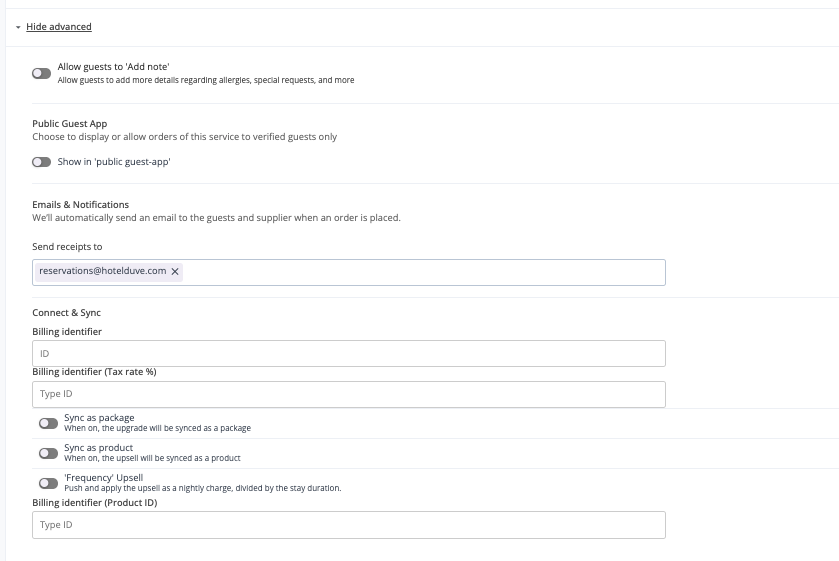Collapse section via Hide advanced arrow
This screenshot has height=561, width=839.
tap(18, 27)
